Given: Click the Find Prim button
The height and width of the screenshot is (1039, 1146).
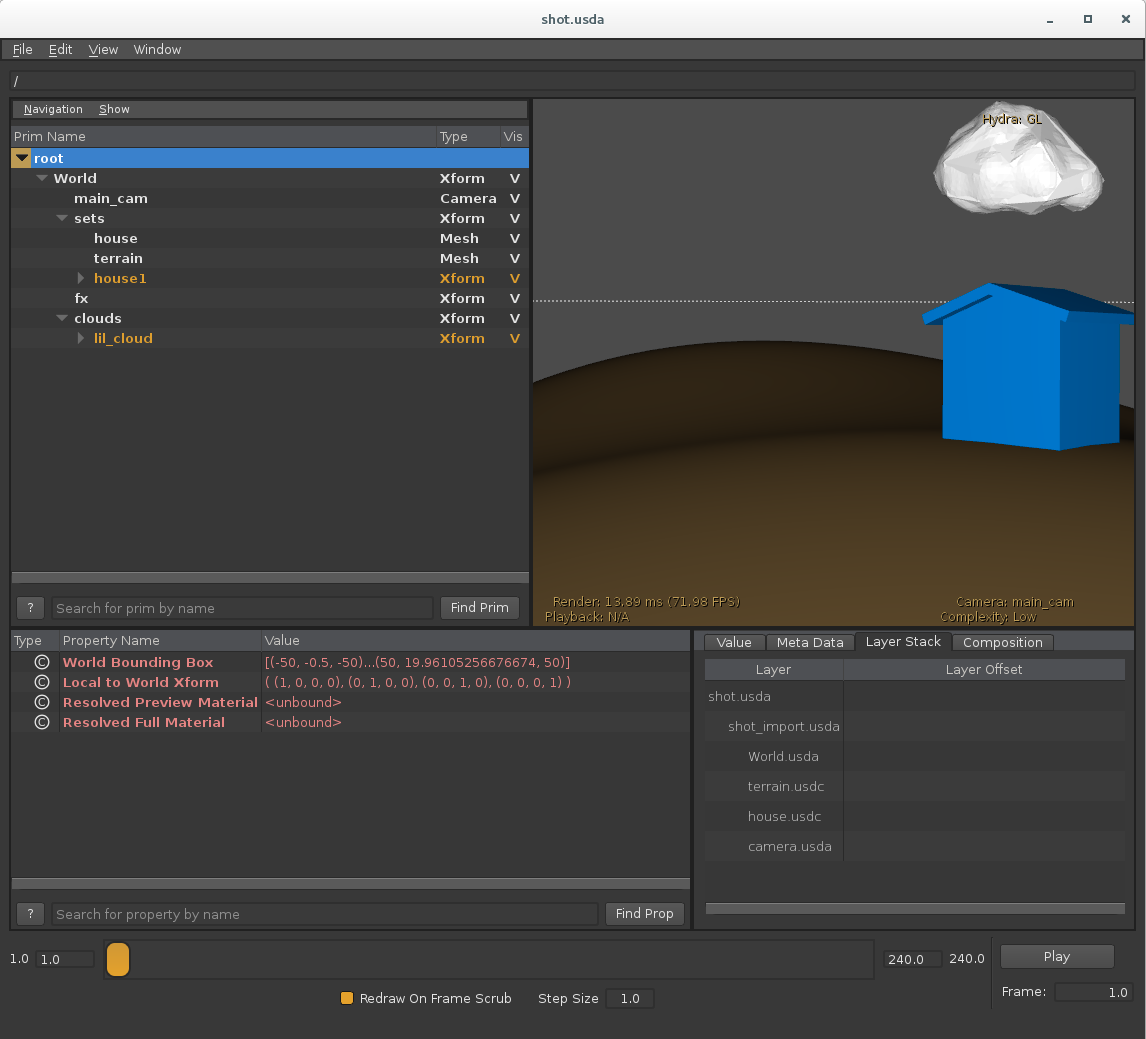Looking at the screenshot, I should tap(479, 607).
